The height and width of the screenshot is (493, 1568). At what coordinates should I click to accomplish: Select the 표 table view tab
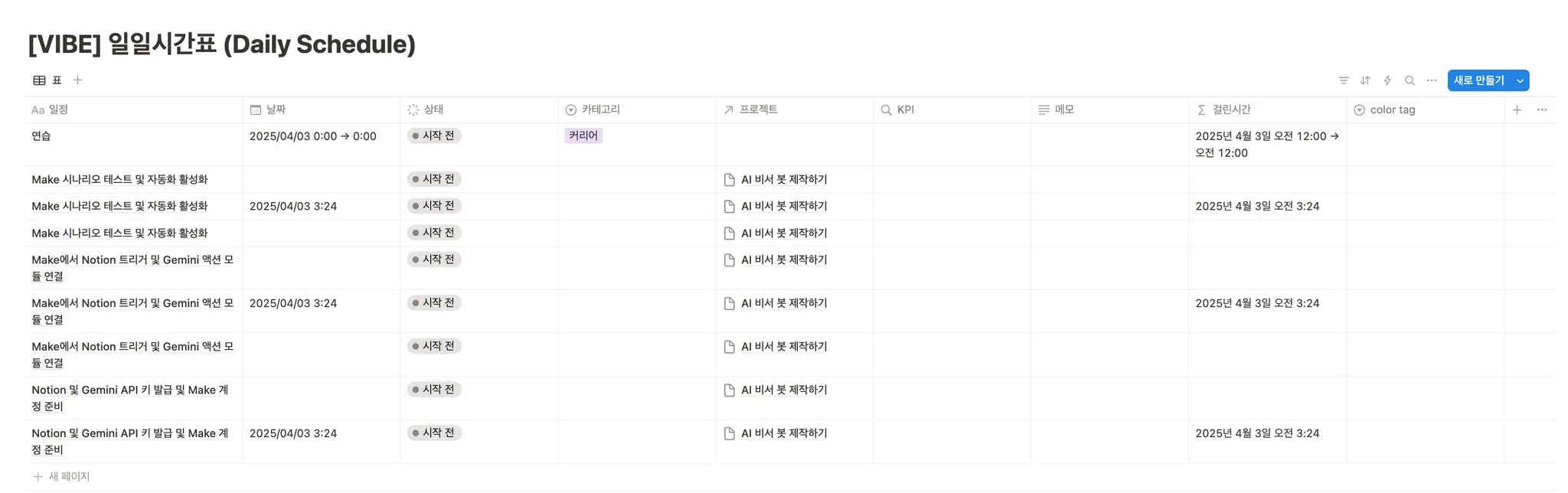click(x=47, y=80)
